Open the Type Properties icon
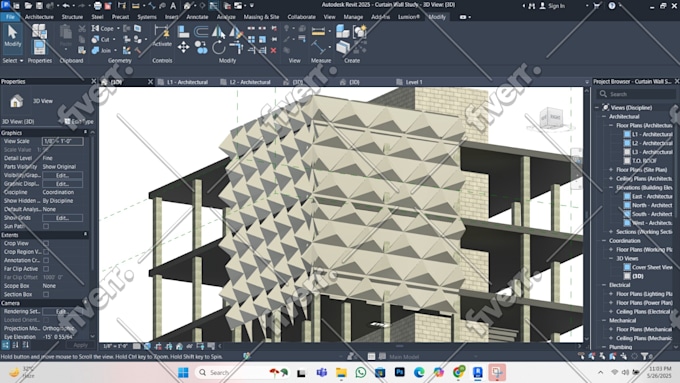Screen dimensions: 680x383 click(39, 31)
